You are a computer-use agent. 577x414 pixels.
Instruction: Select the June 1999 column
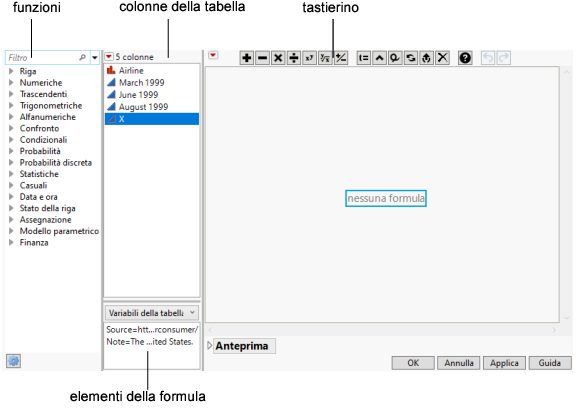coord(152,95)
